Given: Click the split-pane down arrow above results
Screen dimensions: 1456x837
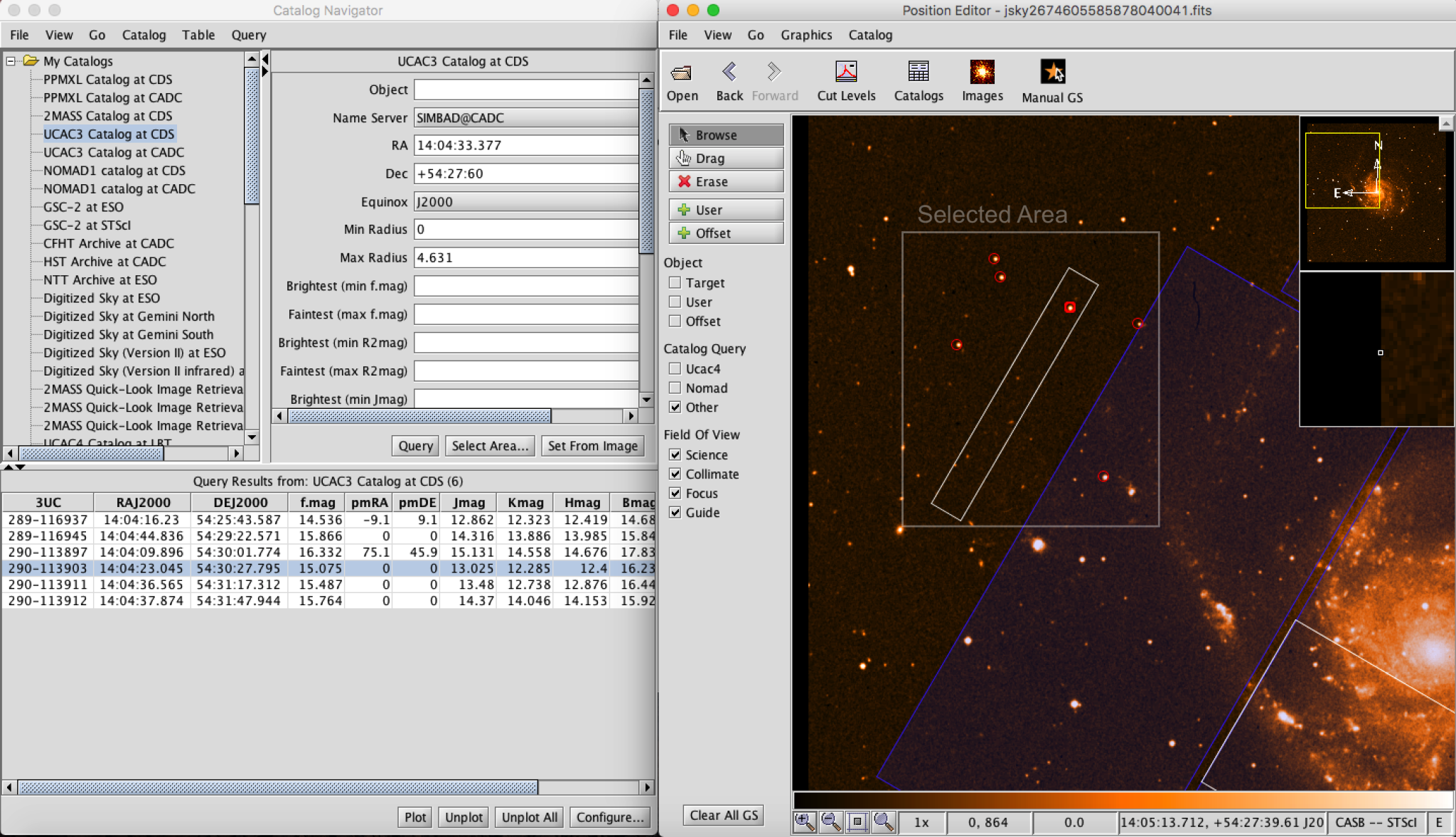Looking at the screenshot, I should point(21,467).
